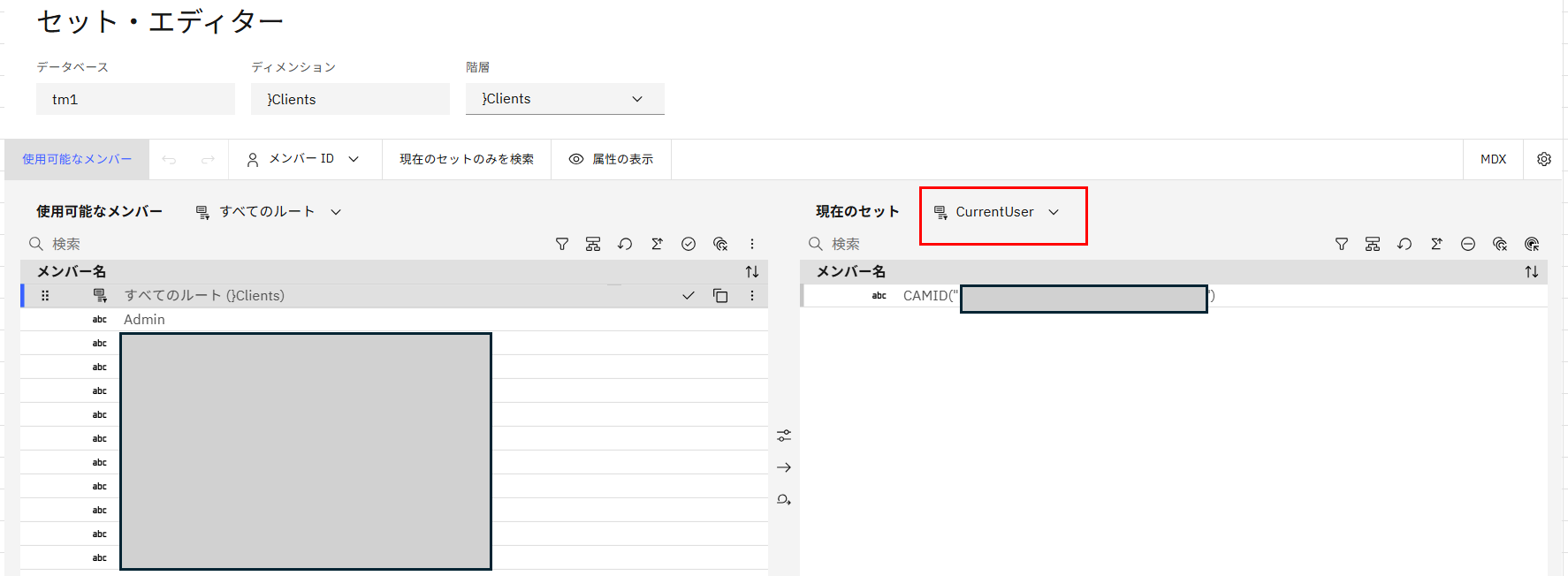The width and height of the screenshot is (1568, 576).
Task: Toggle 現在のセットのみを検索 option
Action: tap(467, 159)
